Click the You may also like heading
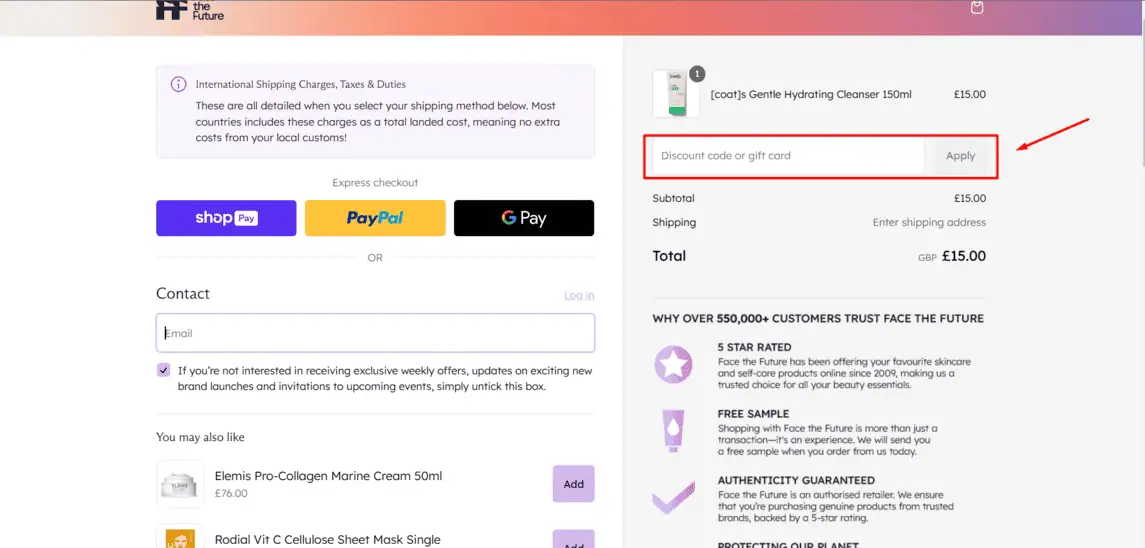The image size is (1145, 548). click(x=200, y=437)
